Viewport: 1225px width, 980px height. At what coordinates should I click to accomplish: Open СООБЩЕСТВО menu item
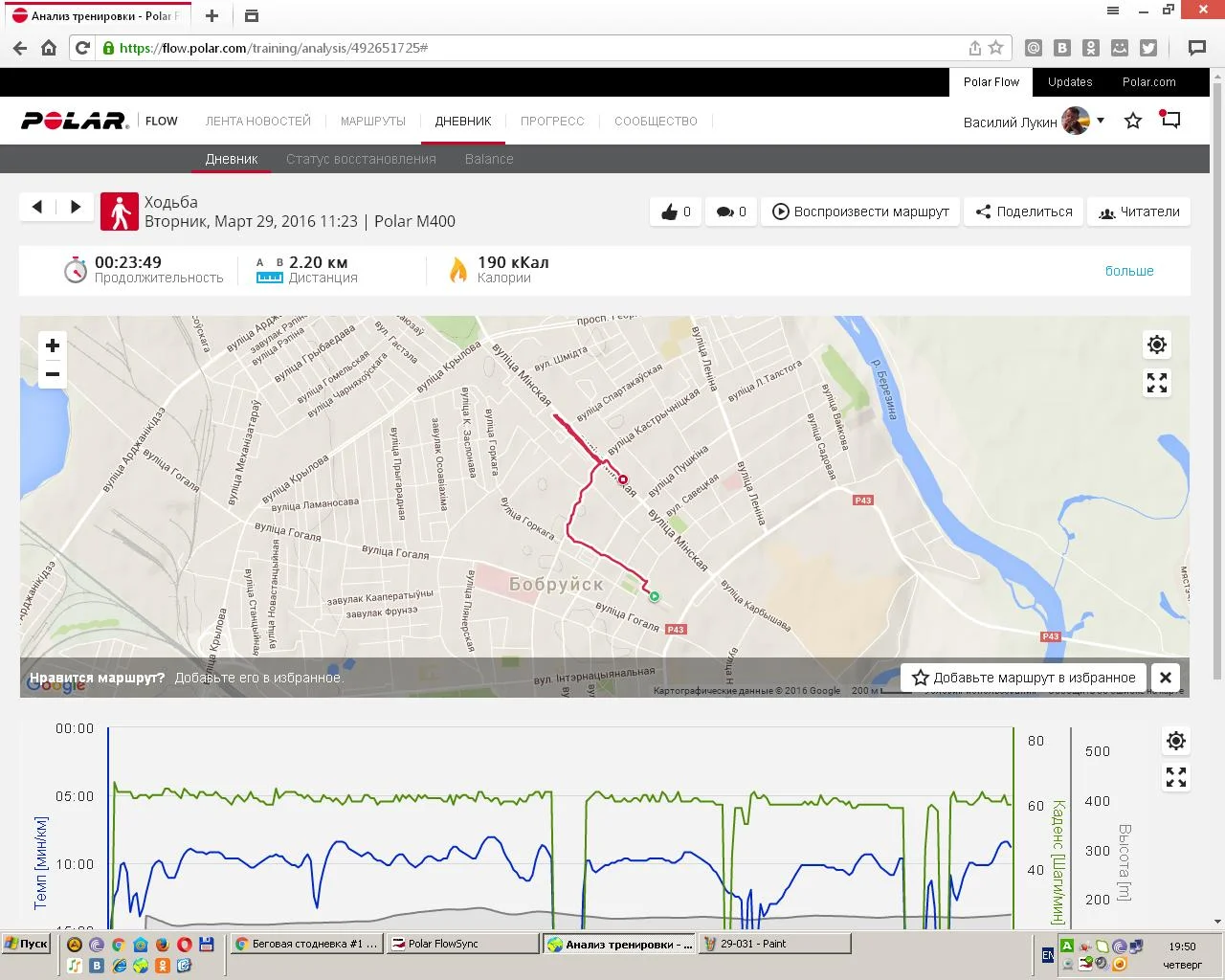pyautogui.click(x=656, y=122)
